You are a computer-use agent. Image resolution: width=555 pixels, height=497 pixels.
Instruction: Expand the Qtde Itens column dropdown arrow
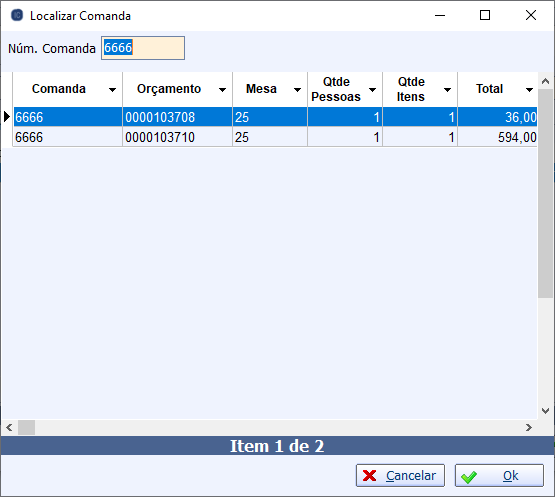tap(448, 90)
